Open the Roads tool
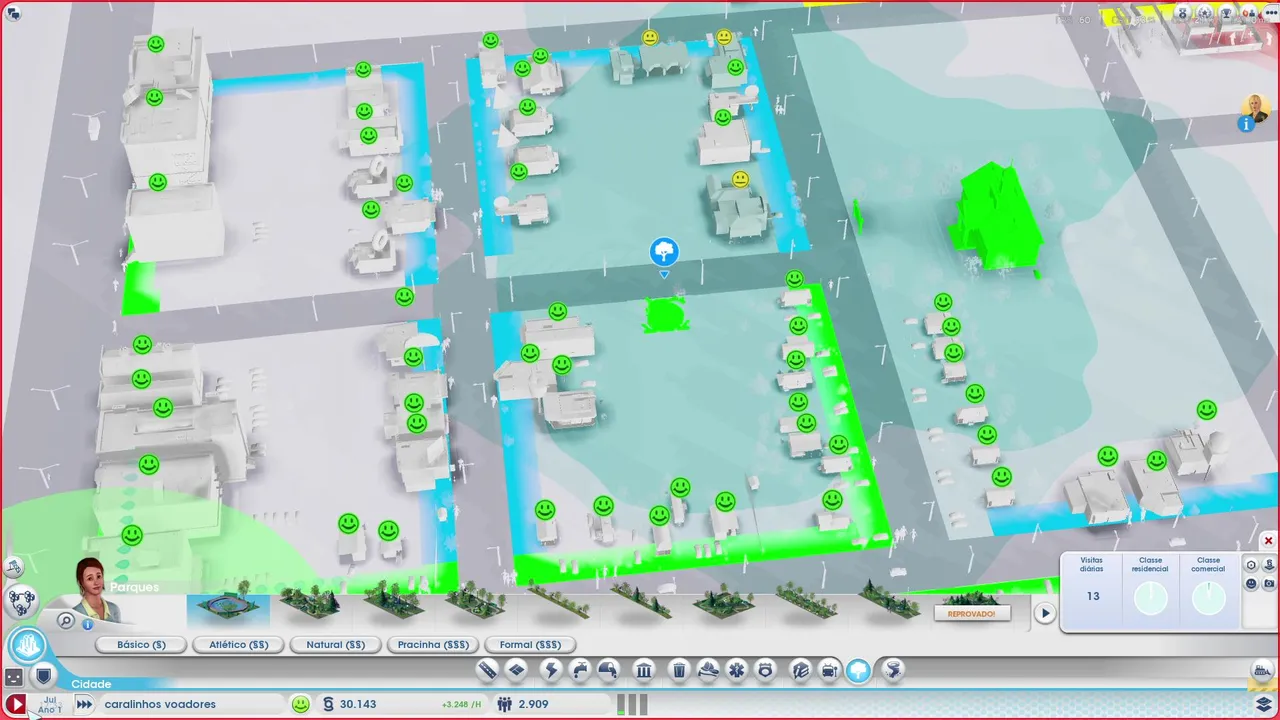This screenshot has height=720, width=1280. click(487, 670)
